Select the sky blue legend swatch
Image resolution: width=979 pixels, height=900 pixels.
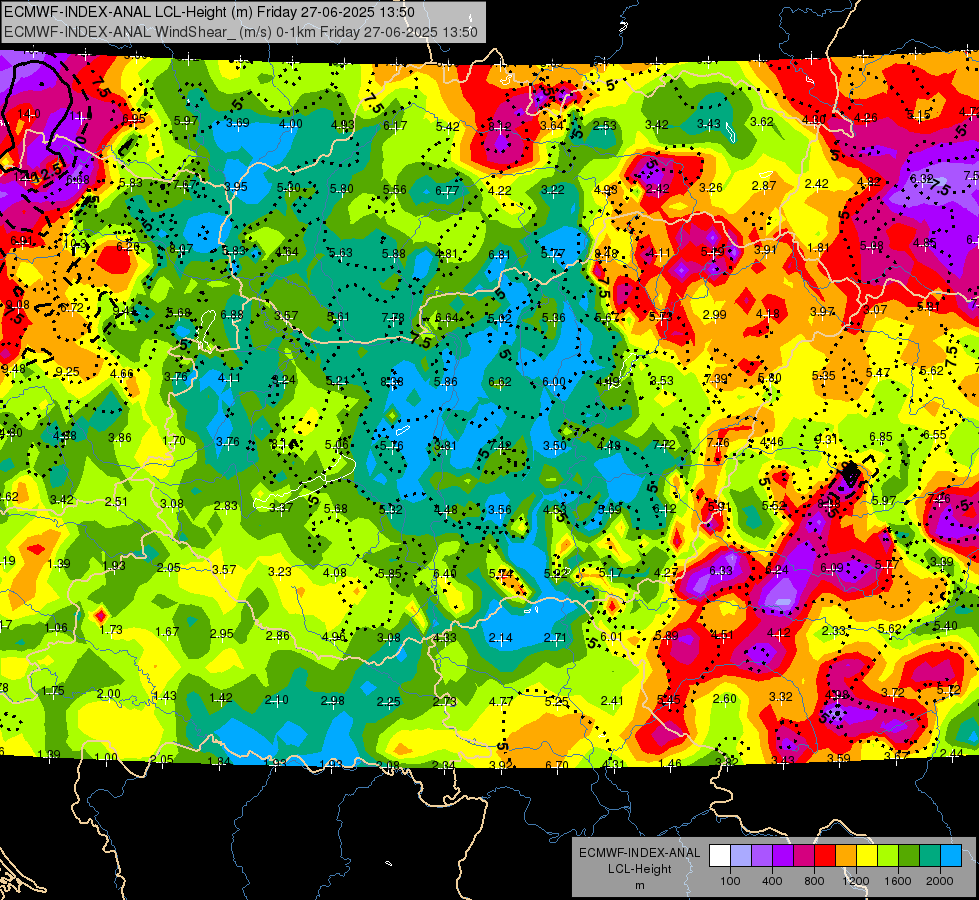[950, 856]
